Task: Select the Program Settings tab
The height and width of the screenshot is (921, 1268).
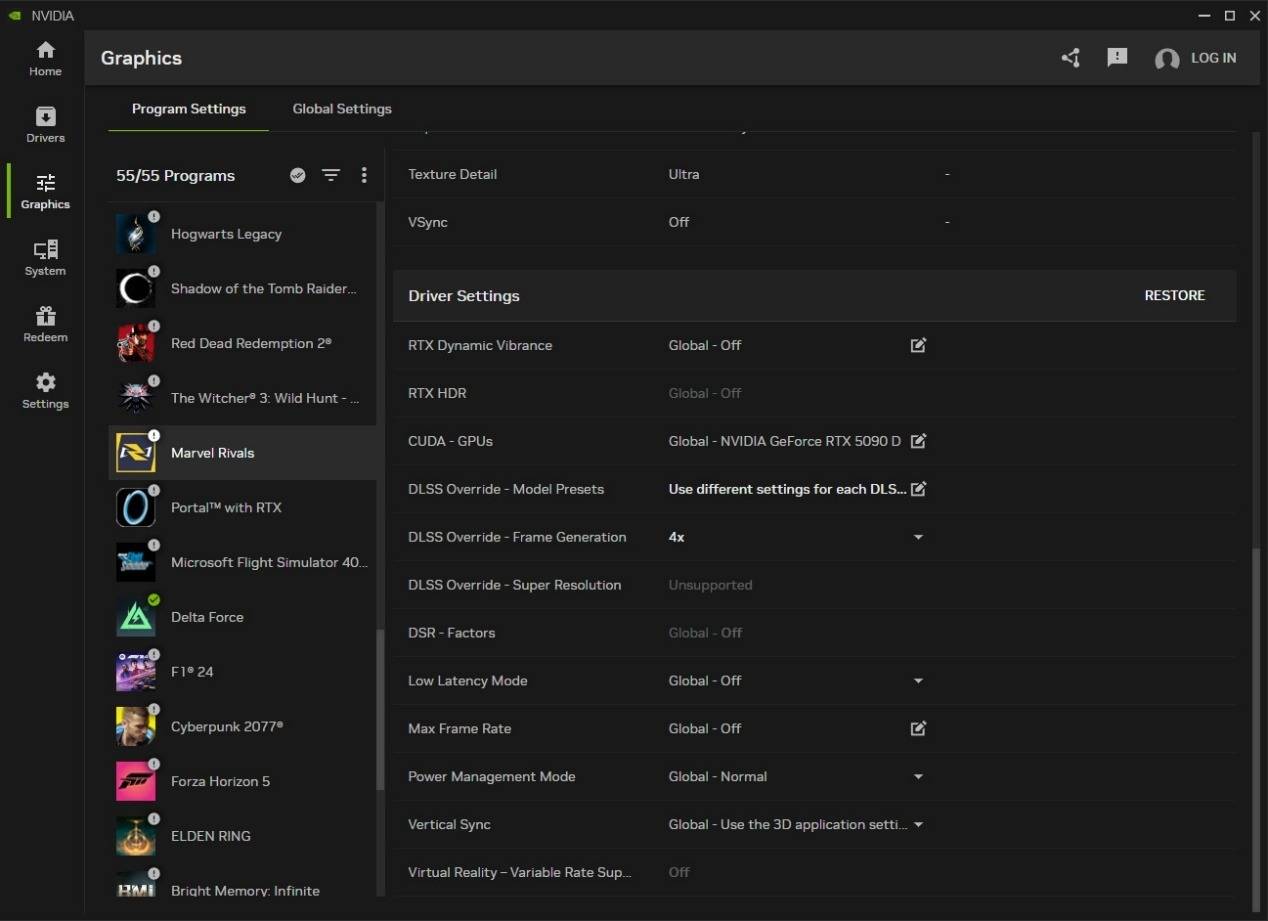Action: (188, 109)
